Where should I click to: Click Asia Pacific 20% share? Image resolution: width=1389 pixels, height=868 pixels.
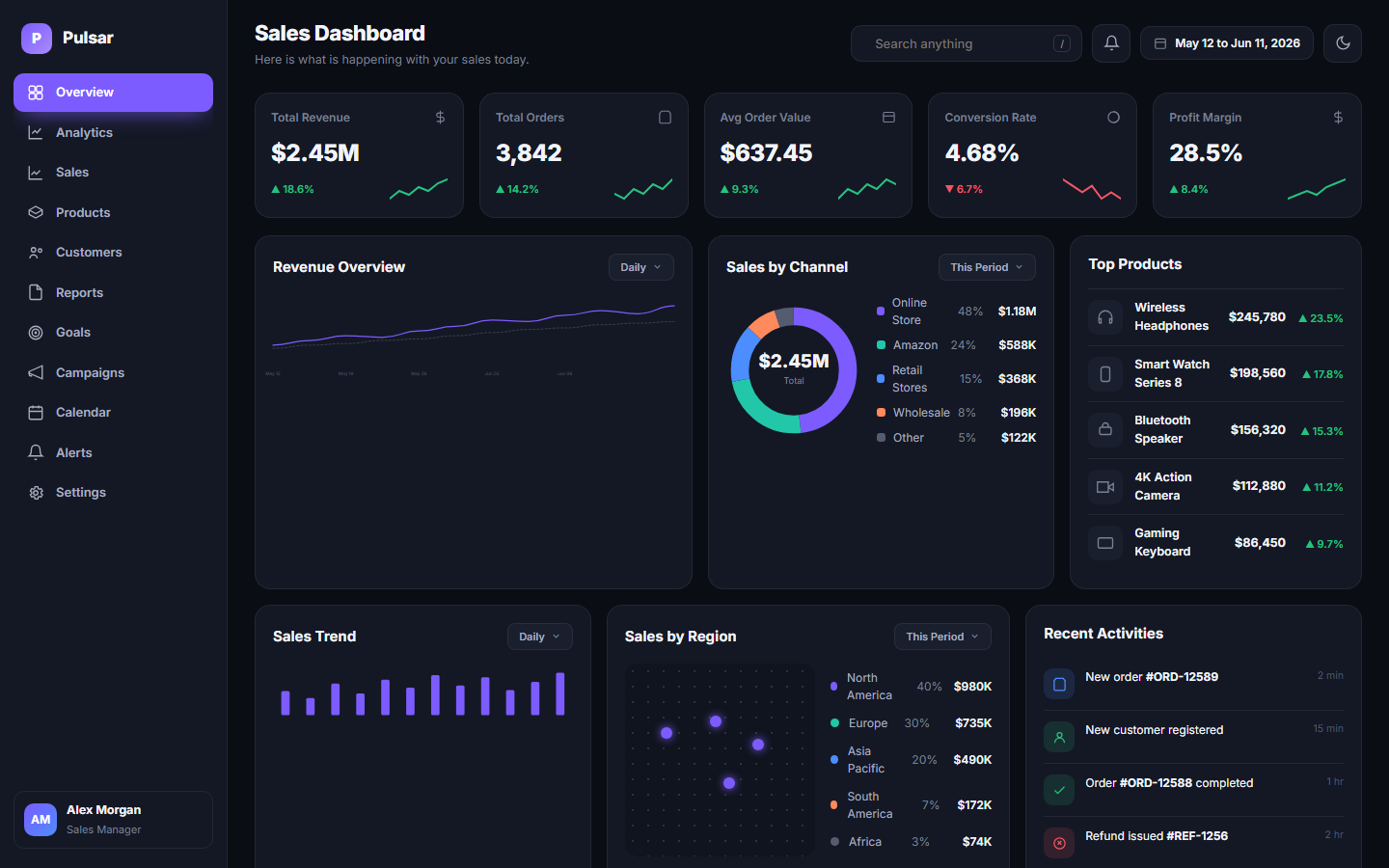(924, 760)
